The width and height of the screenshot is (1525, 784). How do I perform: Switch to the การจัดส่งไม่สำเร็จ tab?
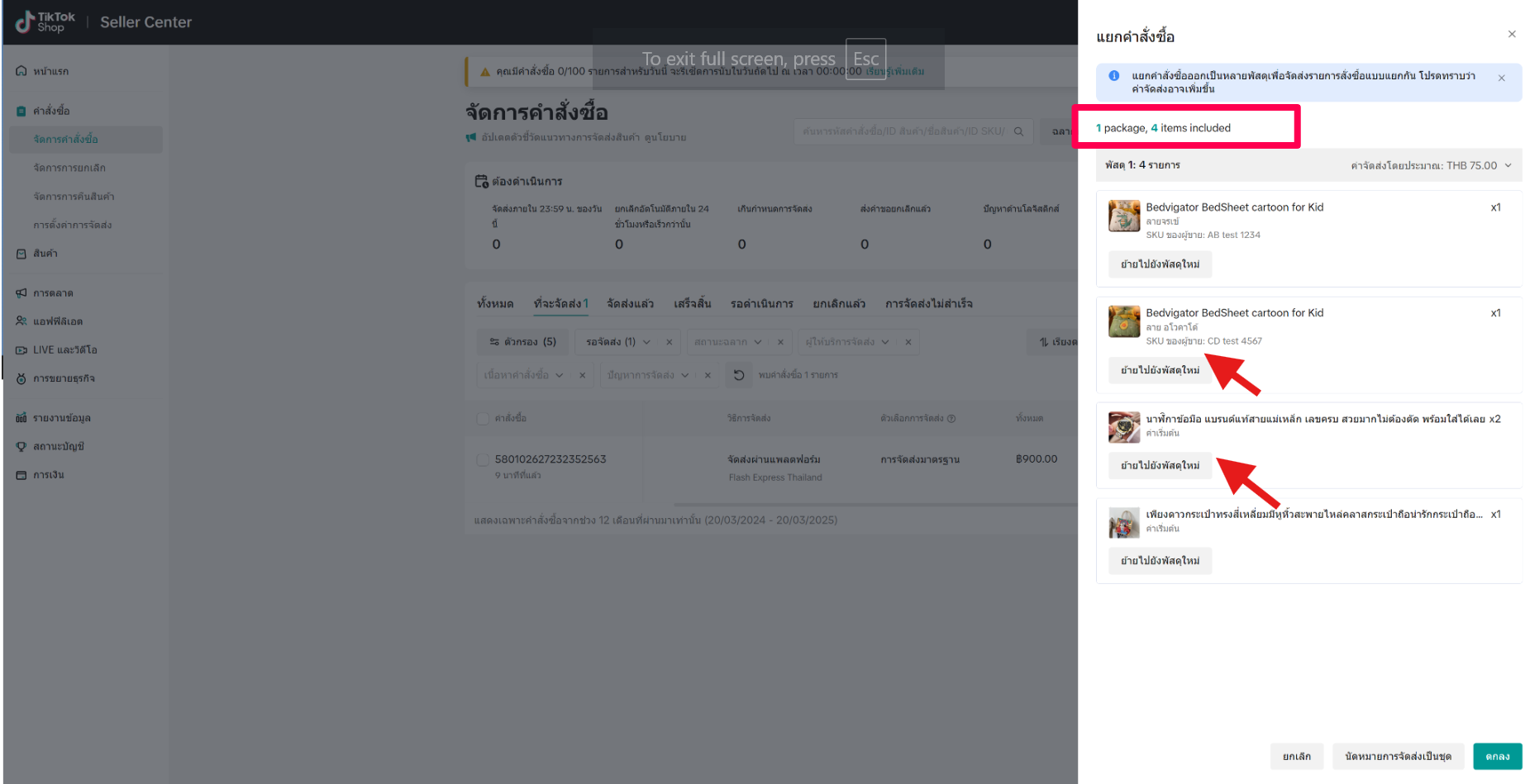coord(928,304)
